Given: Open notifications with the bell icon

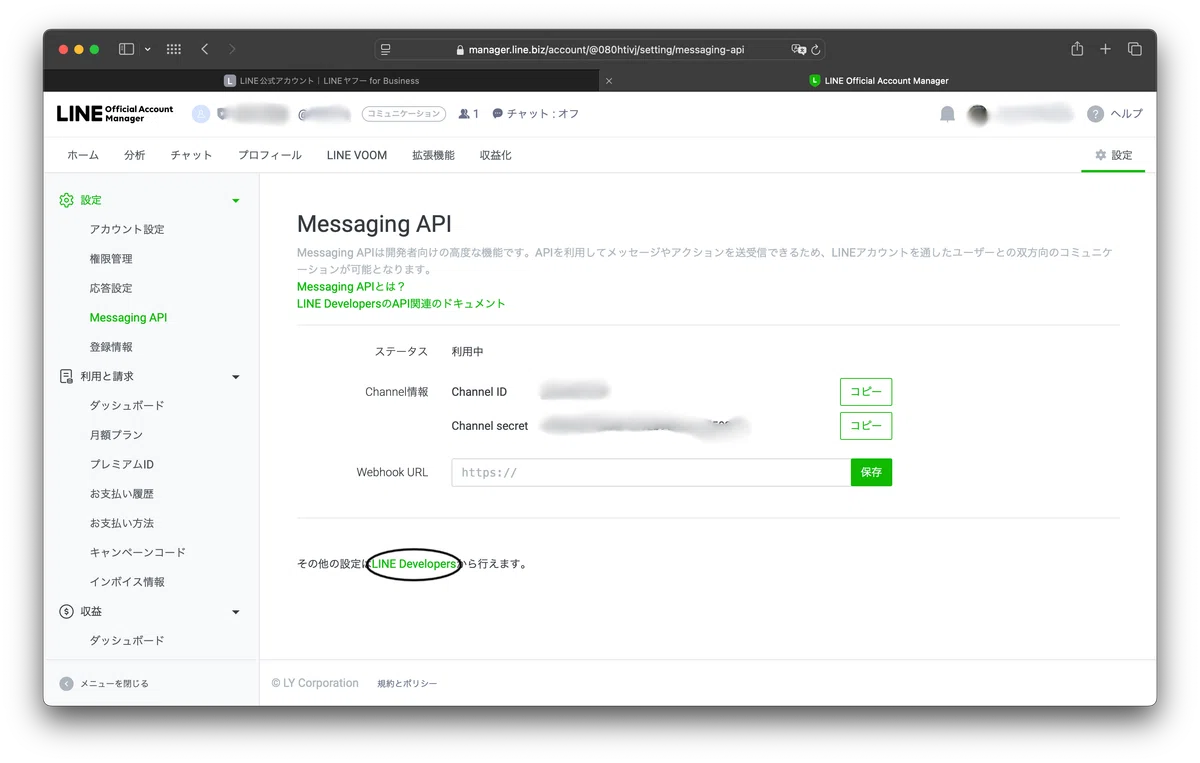Looking at the screenshot, I should pyautogui.click(x=947, y=114).
